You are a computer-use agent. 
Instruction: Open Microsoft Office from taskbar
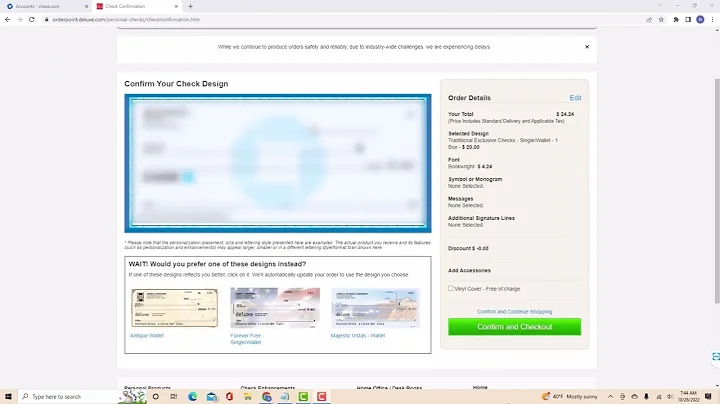pyautogui.click(x=230, y=396)
